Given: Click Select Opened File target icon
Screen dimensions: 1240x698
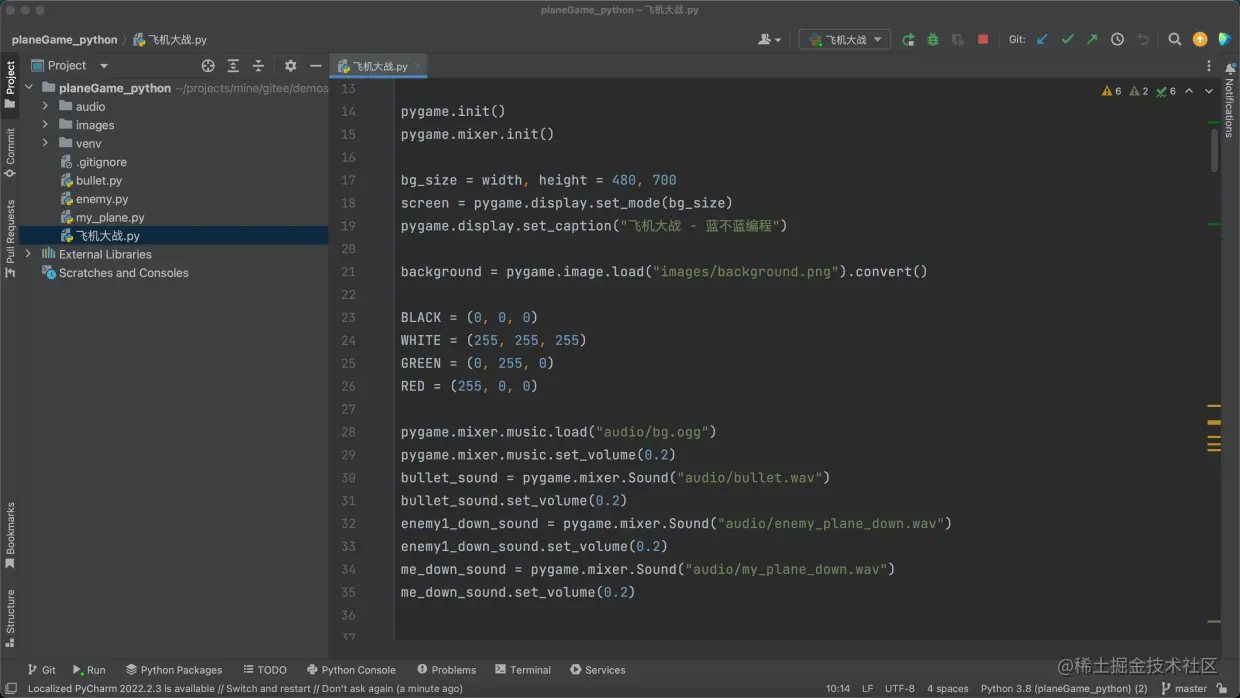Looking at the screenshot, I should [x=208, y=66].
